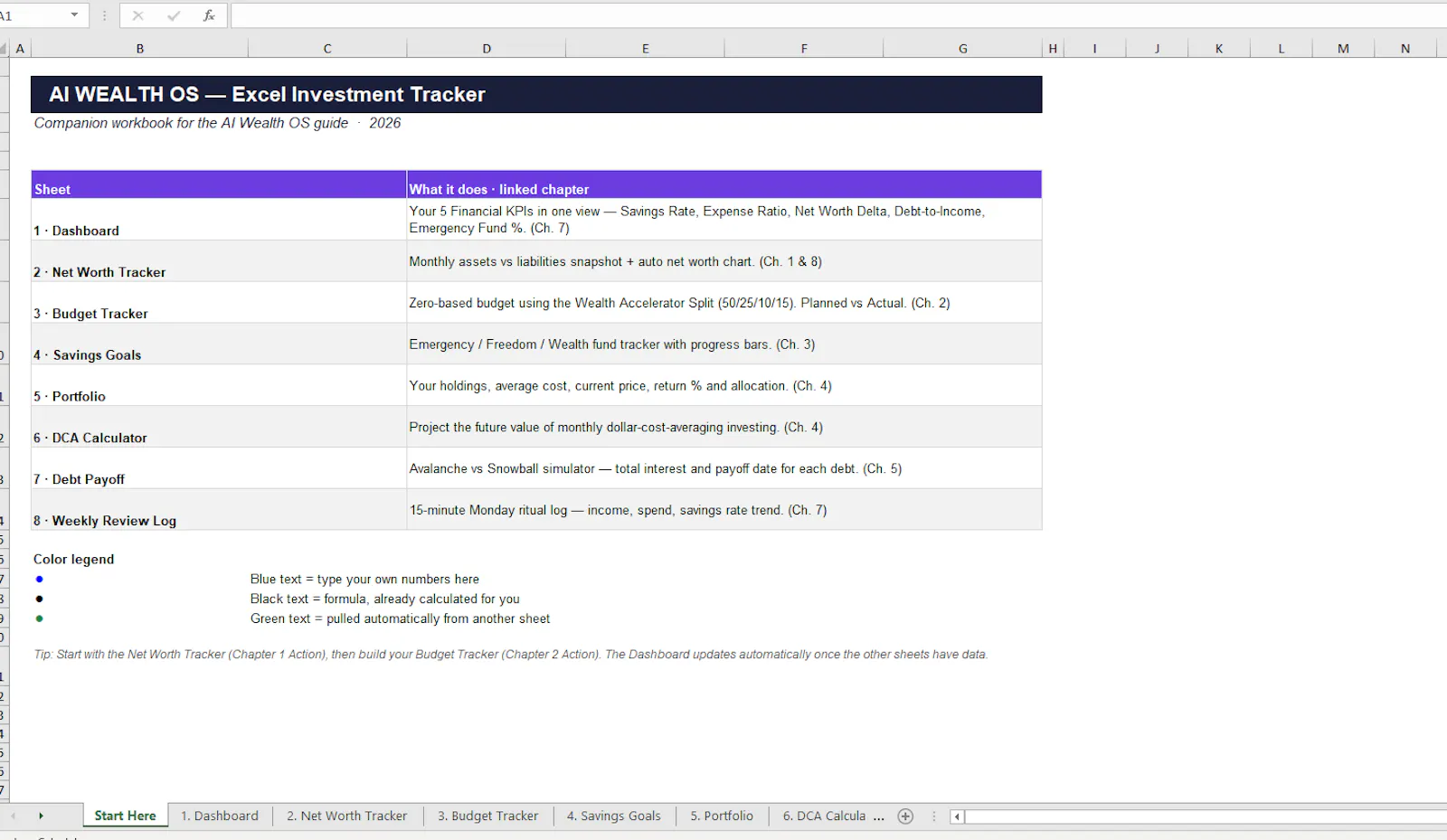The height and width of the screenshot is (840, 1447).
Task: Click the Insert Function fx icon
Action: (x=209, y=15)
